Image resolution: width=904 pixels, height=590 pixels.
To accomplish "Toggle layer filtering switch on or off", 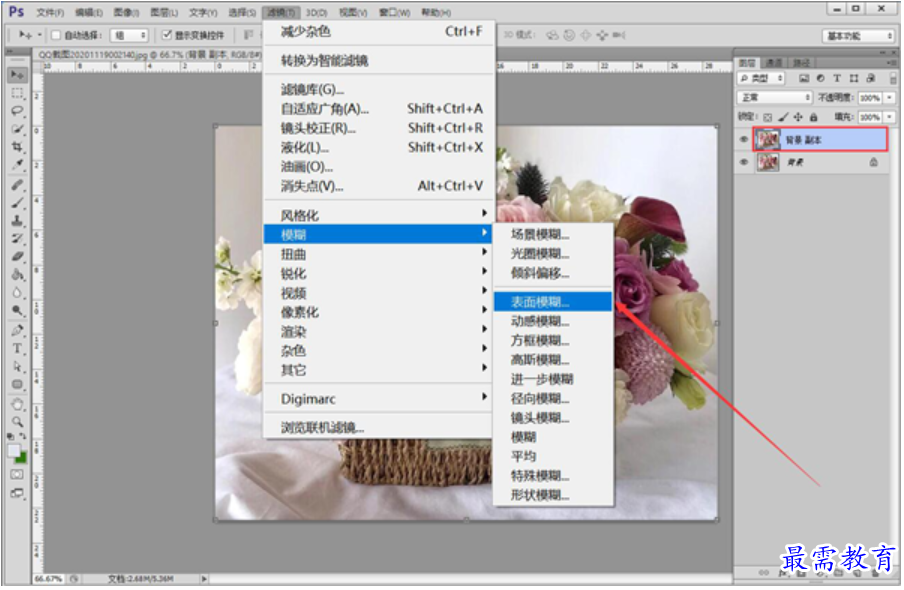I will pyautogui.click(x=893, y=78).
